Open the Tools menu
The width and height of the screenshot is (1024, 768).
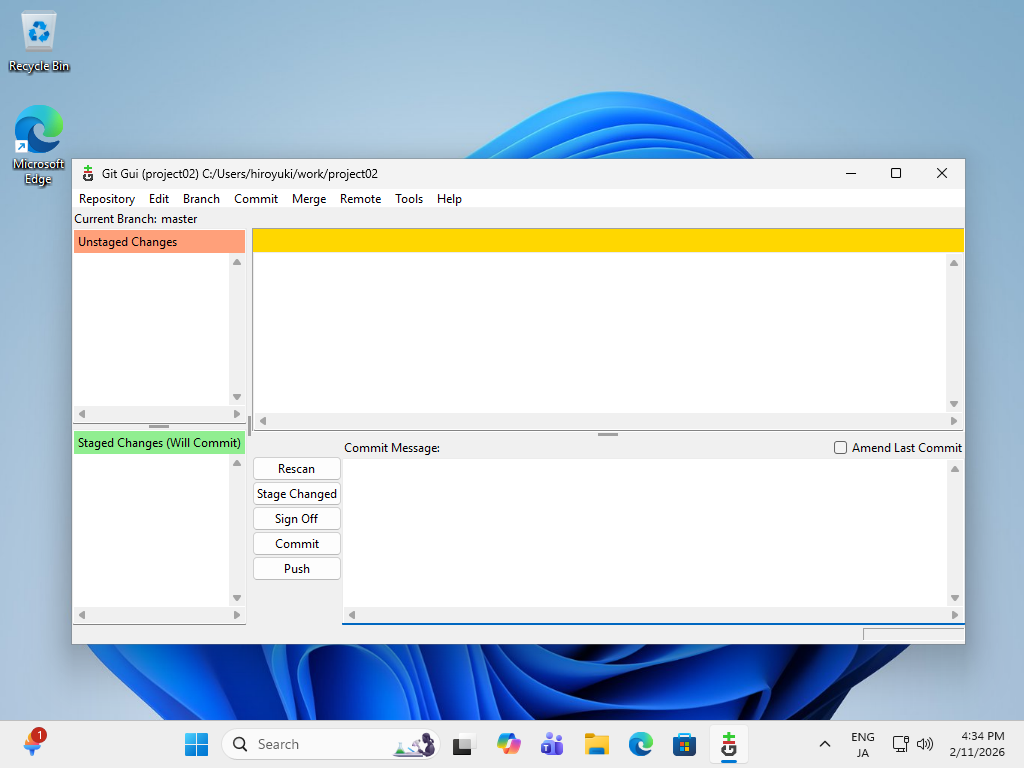[409, 199]
